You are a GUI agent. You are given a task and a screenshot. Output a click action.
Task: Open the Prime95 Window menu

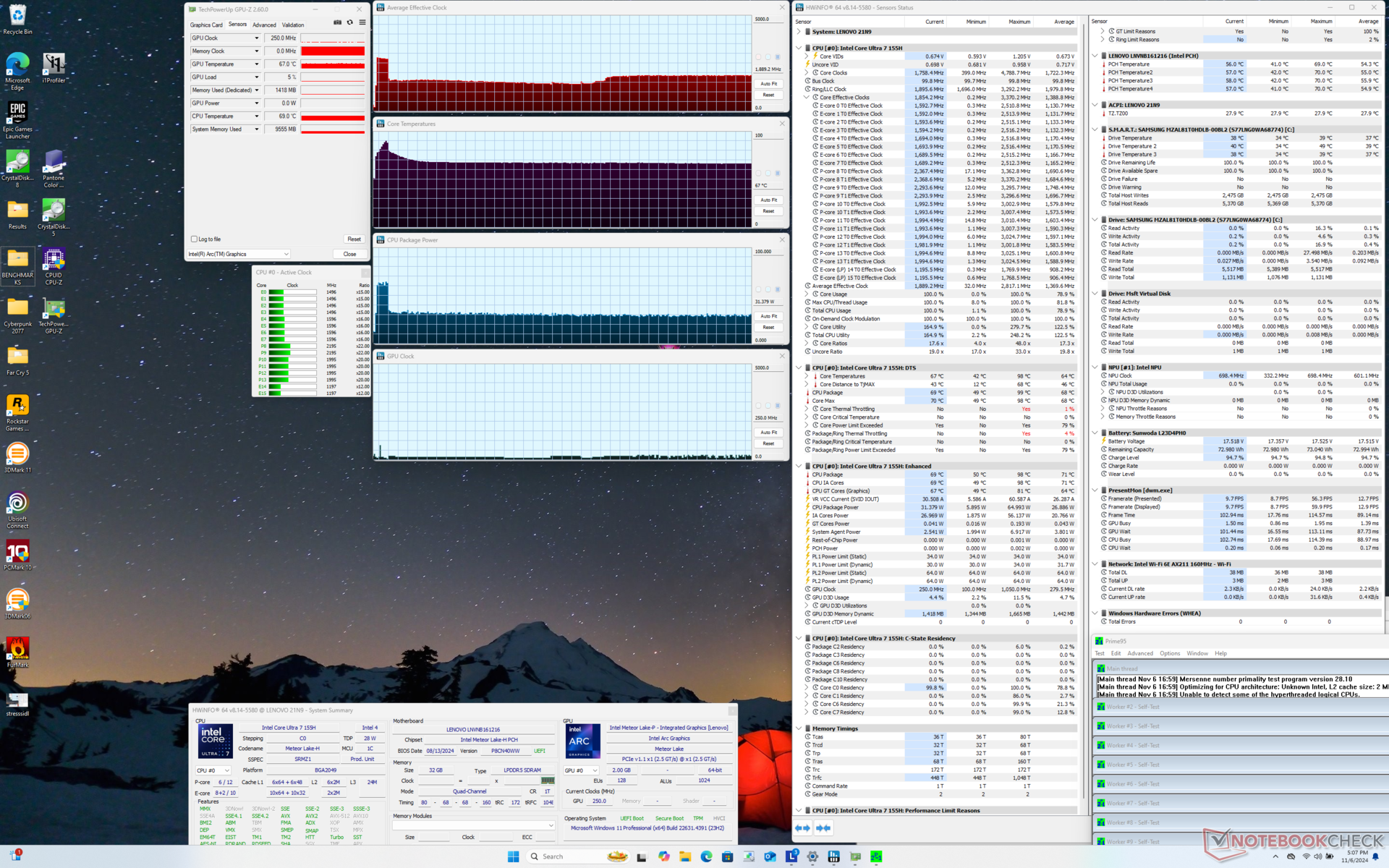coord(1197,653)
